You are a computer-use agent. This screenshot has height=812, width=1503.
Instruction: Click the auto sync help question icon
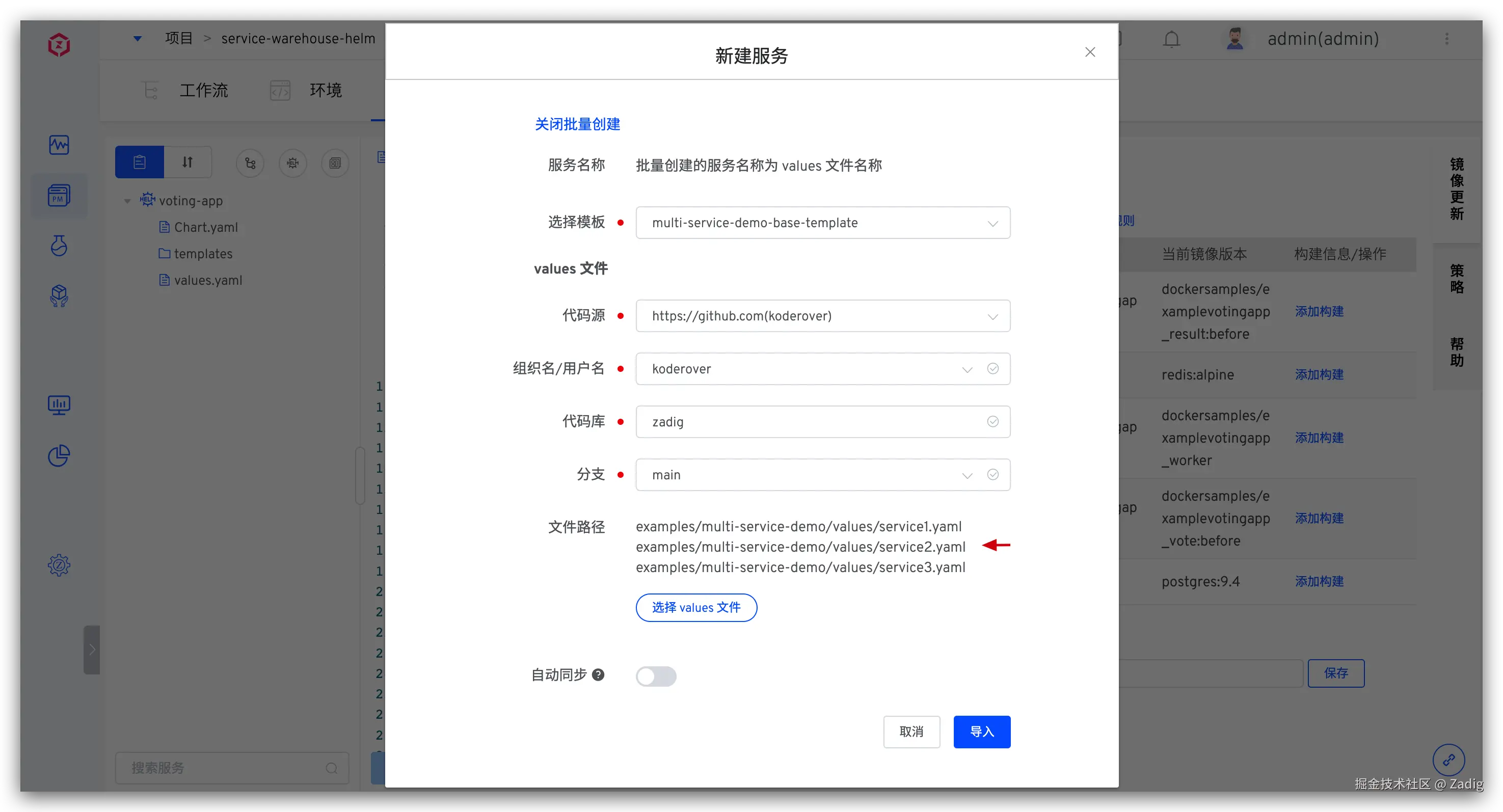point(598,675)
